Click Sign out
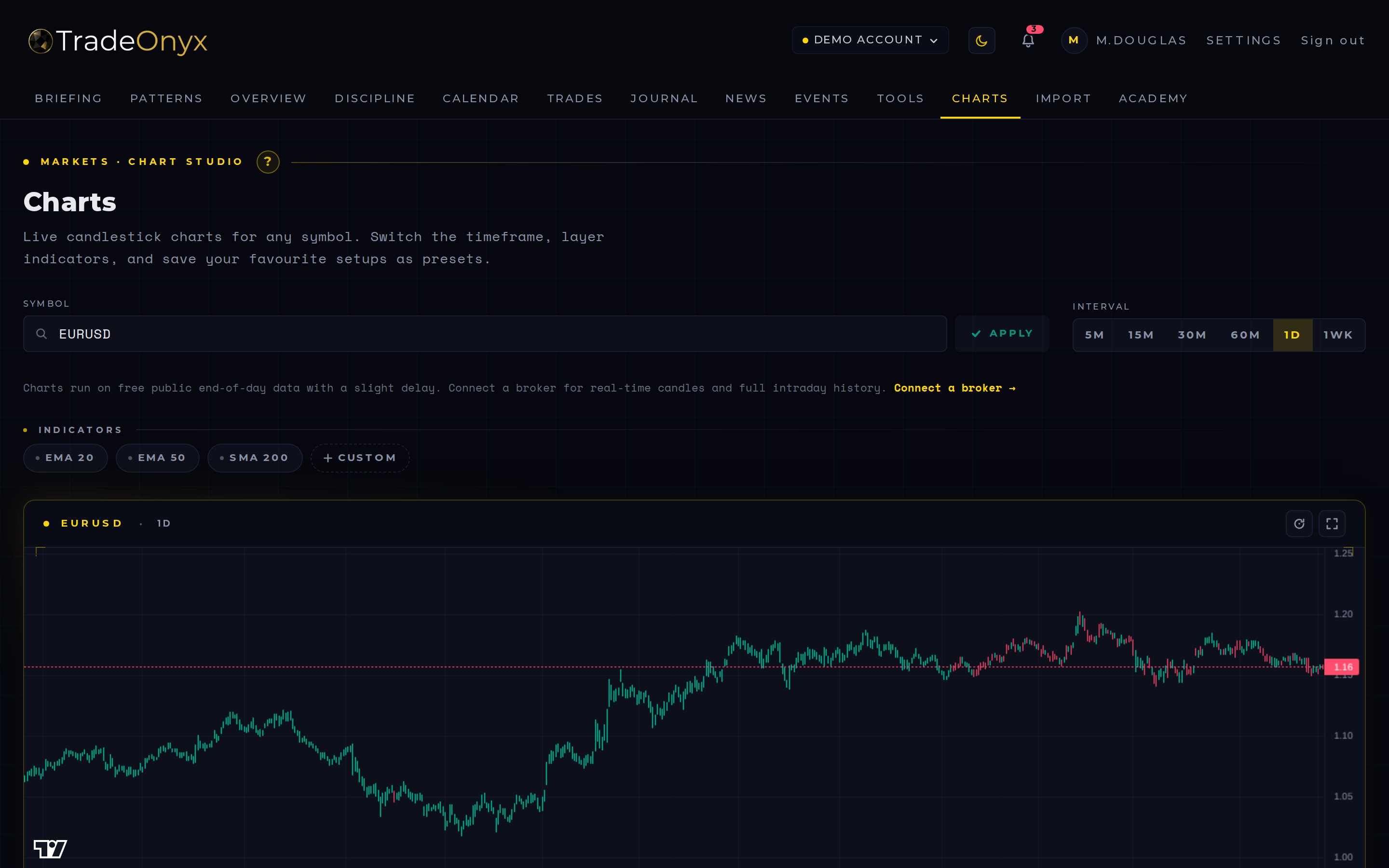1389x868 pixels. pos(1333,40)
